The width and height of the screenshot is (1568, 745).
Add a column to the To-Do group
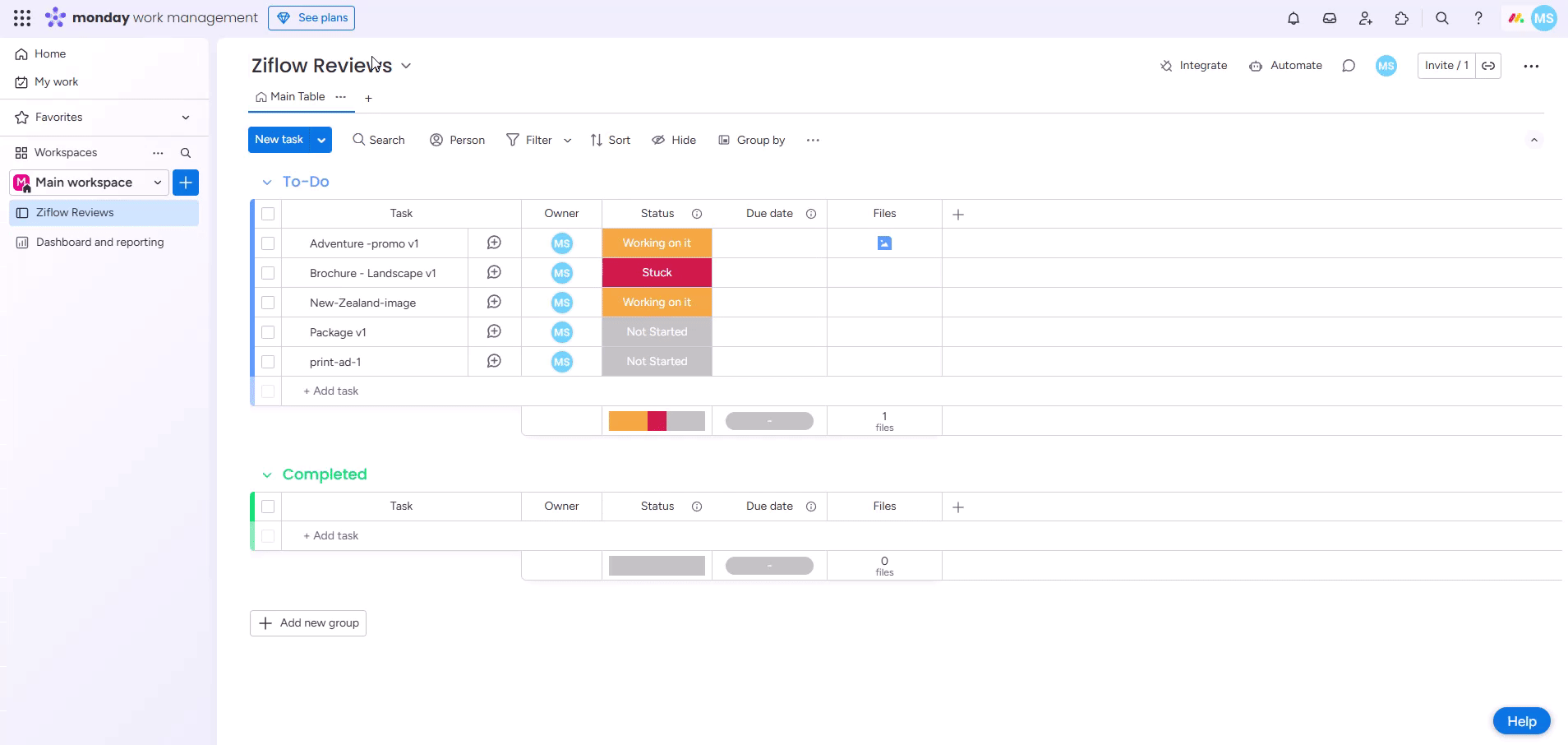click(958, 215)
